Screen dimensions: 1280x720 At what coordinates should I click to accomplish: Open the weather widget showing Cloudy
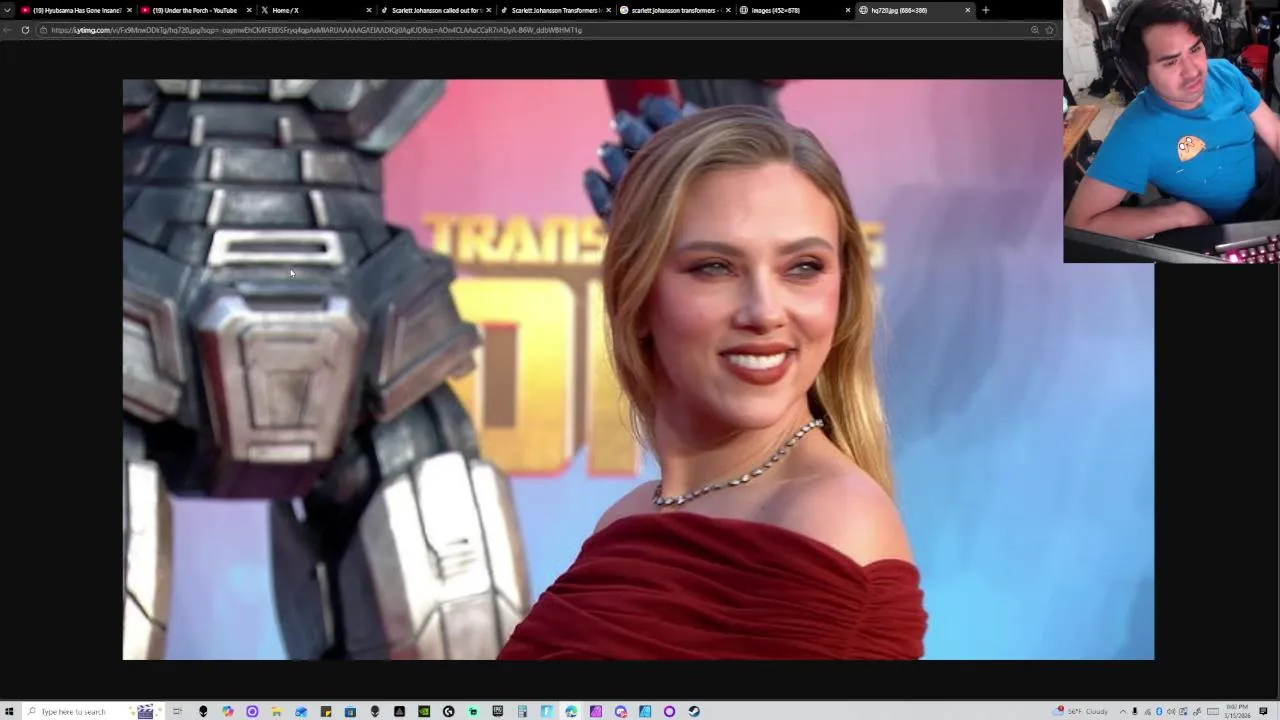click(x=1082, y=711)
